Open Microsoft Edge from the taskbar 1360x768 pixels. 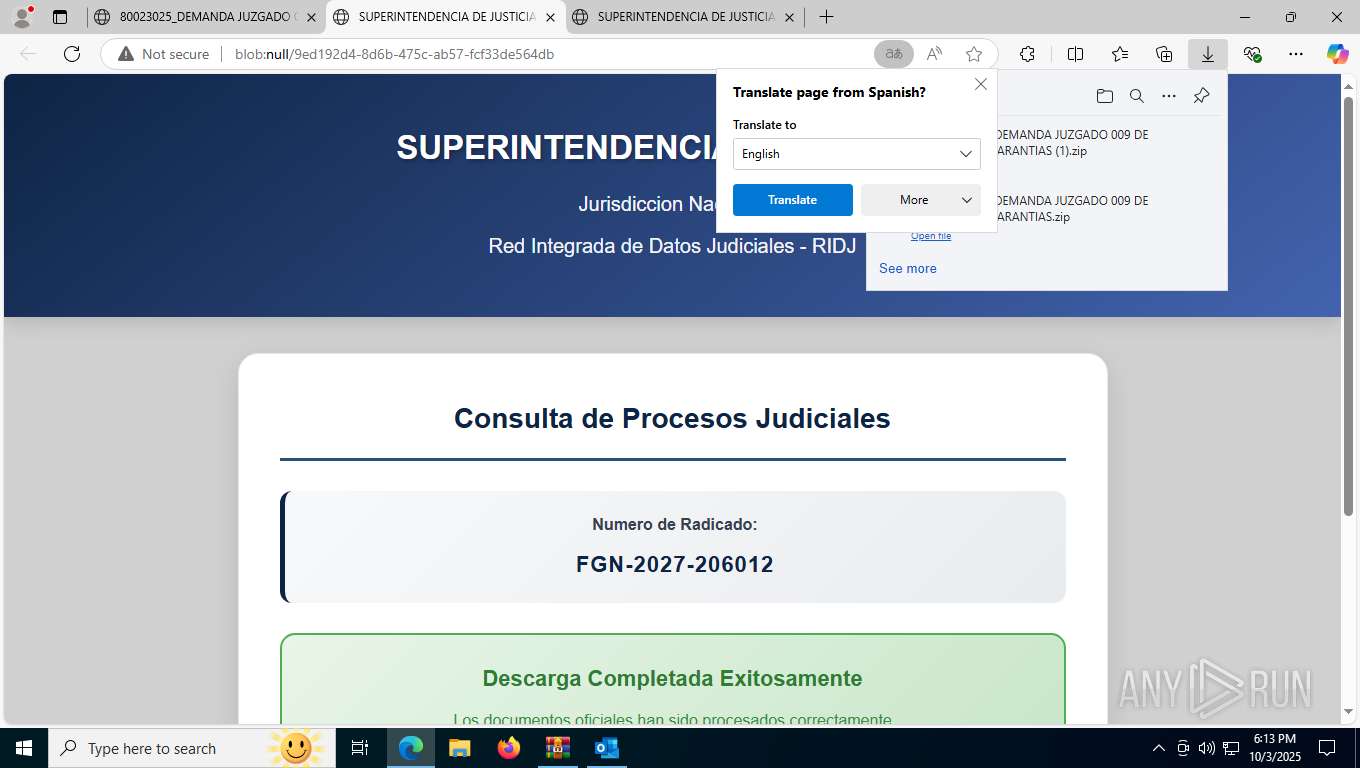410,748
